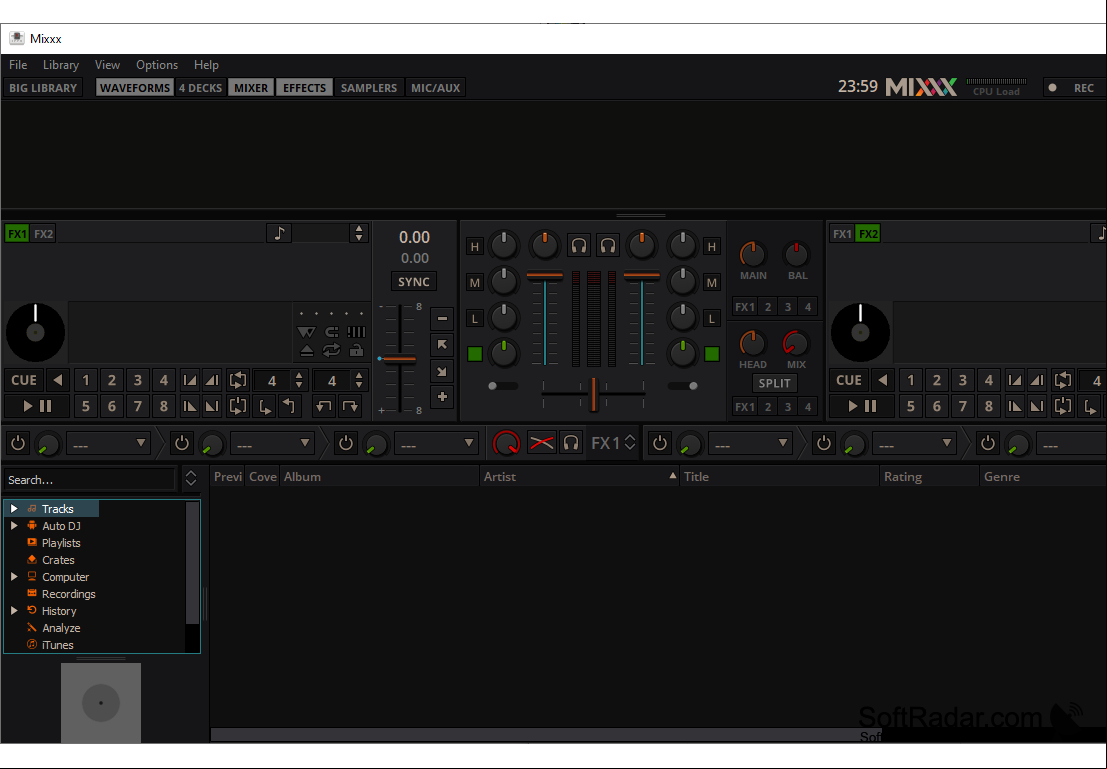Screen dimensions: 1107x769
Task: Click the Auto DJ icon in library sidebar
Action: pyautogui.click(x=32, y=525)
